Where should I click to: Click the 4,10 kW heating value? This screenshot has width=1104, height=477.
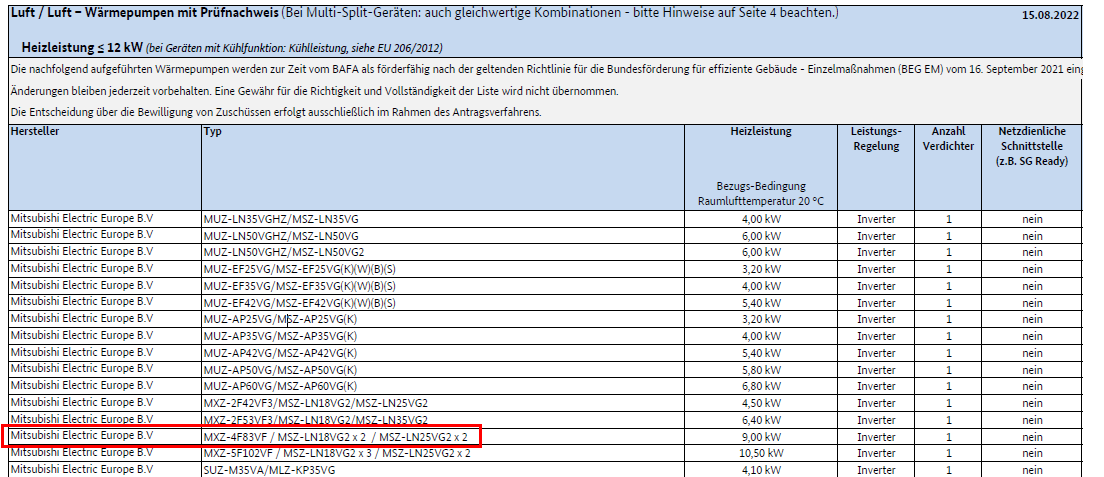[x=761, y=470]
